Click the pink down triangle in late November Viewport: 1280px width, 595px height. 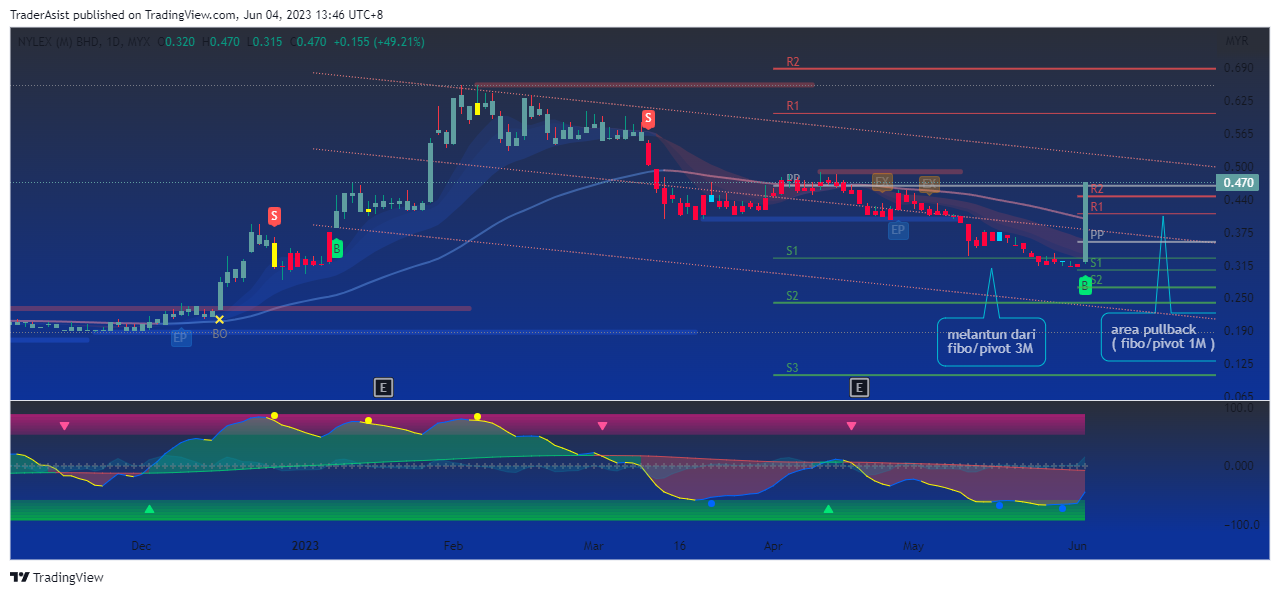pos(64,426)
